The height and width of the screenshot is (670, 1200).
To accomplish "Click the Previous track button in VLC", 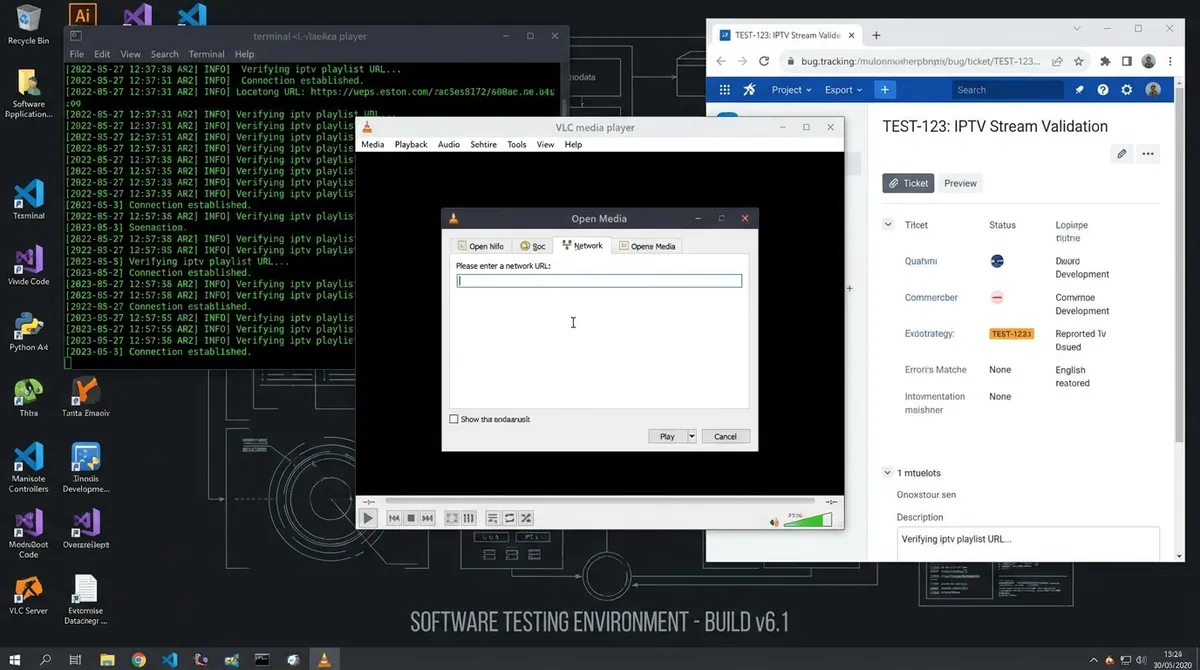I will (x=394, y=518).
